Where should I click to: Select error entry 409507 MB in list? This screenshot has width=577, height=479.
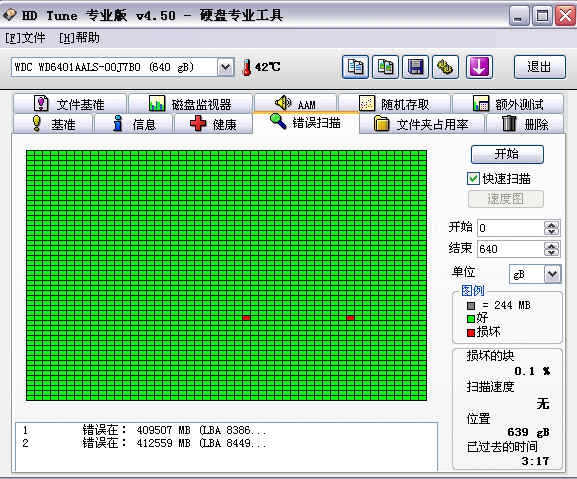click(x=145, y=430)
